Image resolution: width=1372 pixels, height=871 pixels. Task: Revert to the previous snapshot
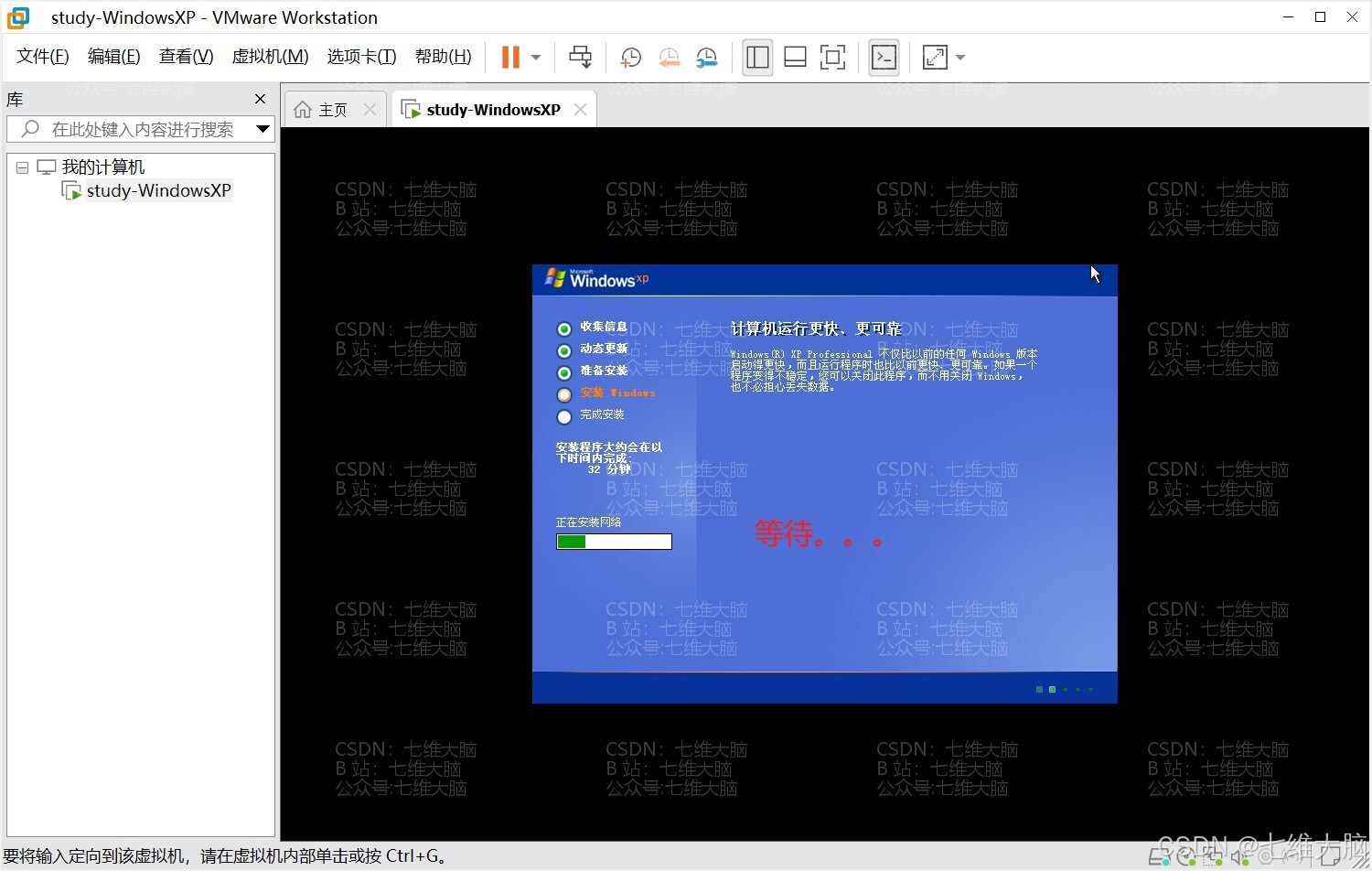pyautogui.click(x=669, y=58)
